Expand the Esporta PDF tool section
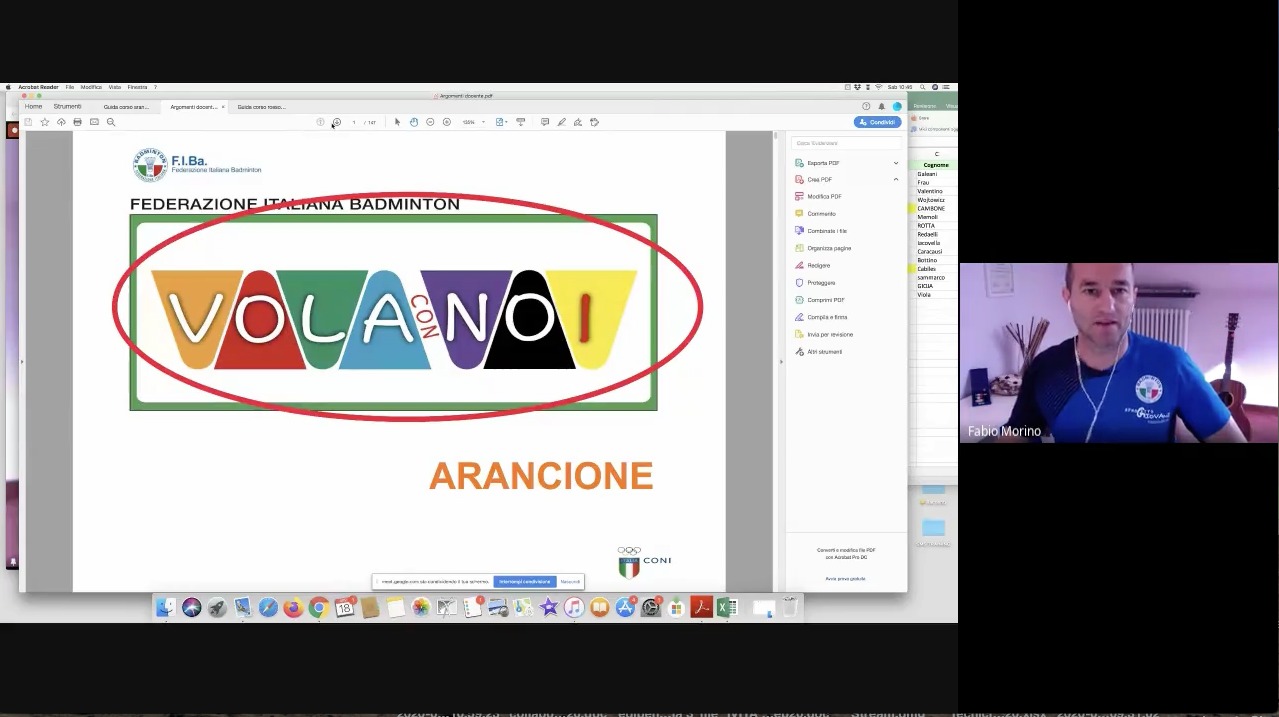 click(896, 163)
